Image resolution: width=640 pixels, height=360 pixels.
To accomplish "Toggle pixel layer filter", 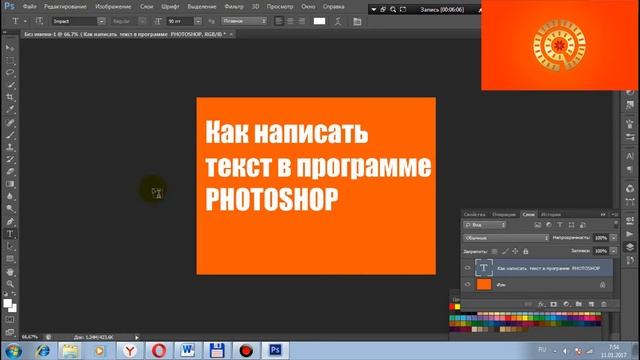I will (x=538, y=225).
